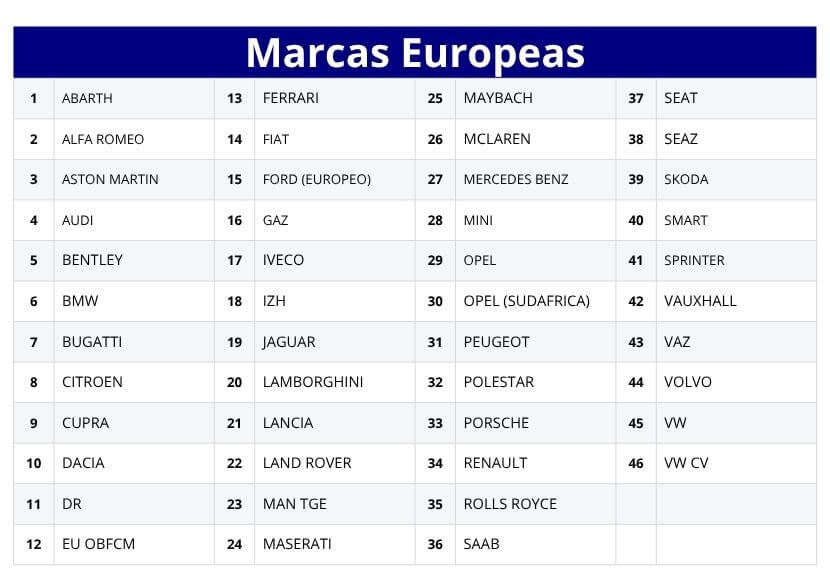Select the MASERATI cell
Screen dimensions: 830x570
[335, 544]
